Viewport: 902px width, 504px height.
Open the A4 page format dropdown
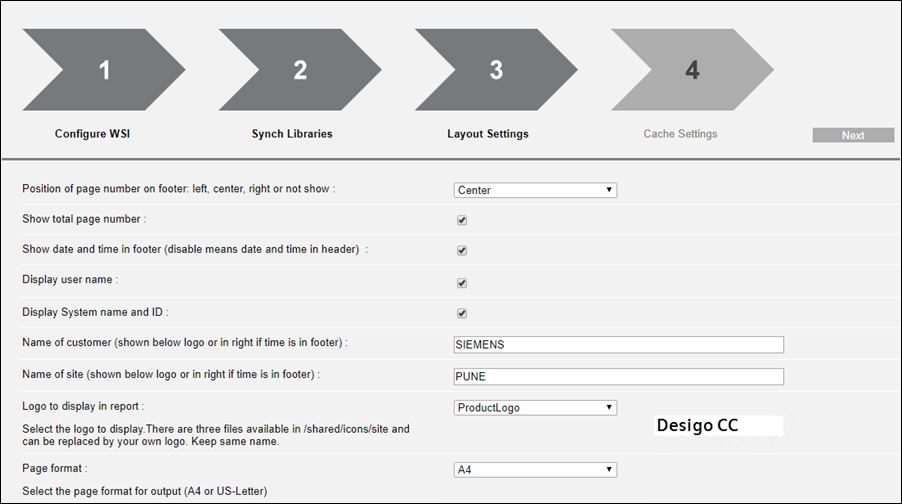535,470
